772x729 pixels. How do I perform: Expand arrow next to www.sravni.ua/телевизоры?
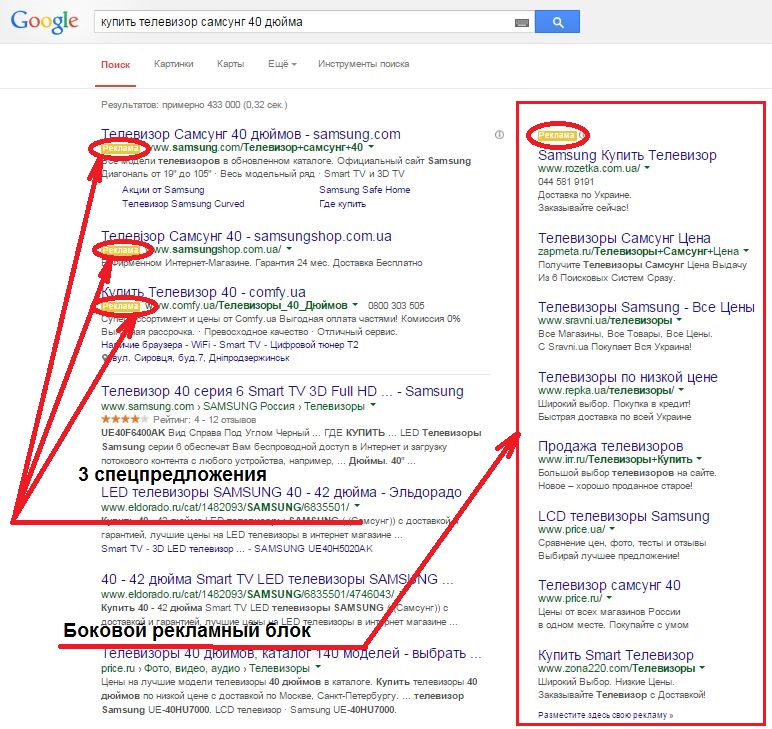pos(679,320)
